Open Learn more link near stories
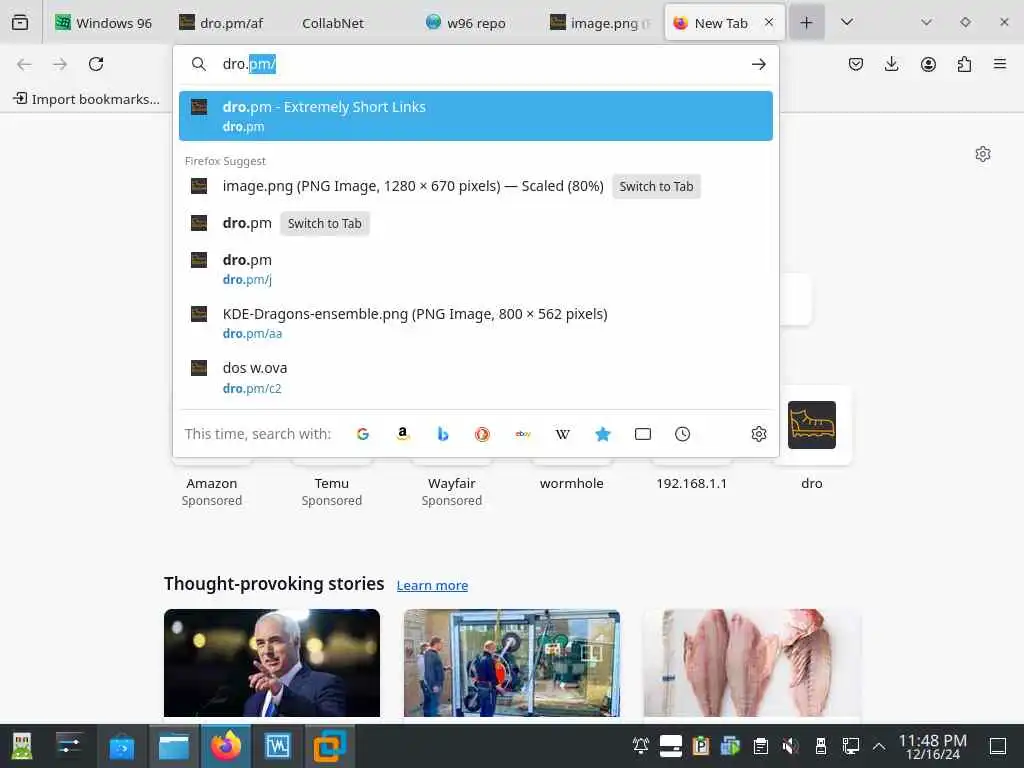The image size is (1024, 768). [x=432, y=586]
